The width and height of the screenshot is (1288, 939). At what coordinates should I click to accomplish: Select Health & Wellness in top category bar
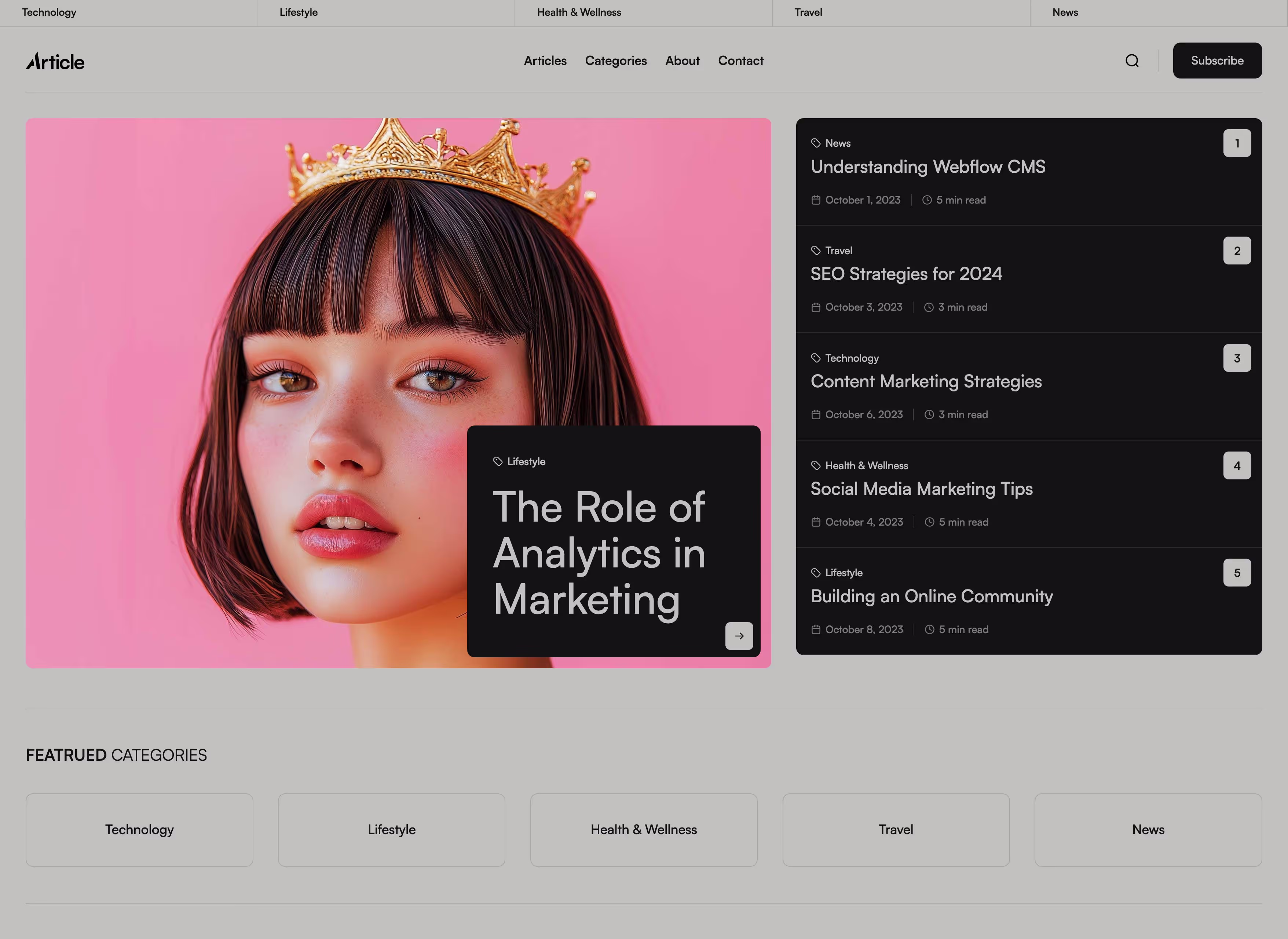pyautogui.click(x=579, y=12)
